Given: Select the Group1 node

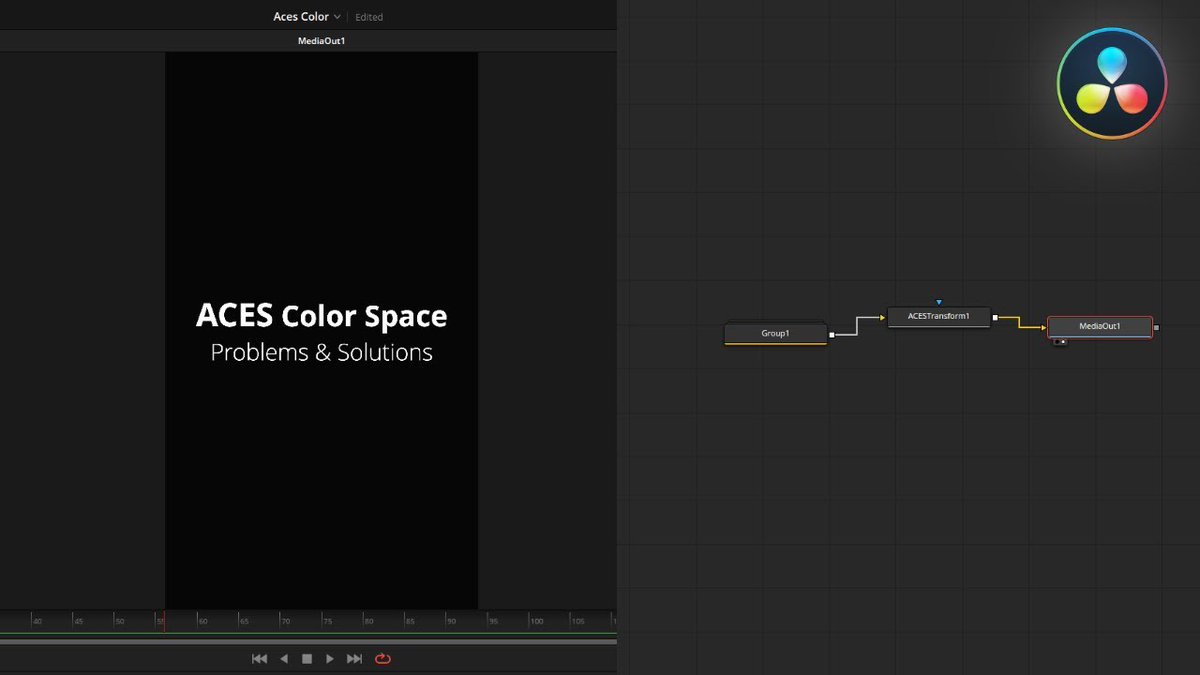Looking at the screenshot, I should tap(775, 333).
